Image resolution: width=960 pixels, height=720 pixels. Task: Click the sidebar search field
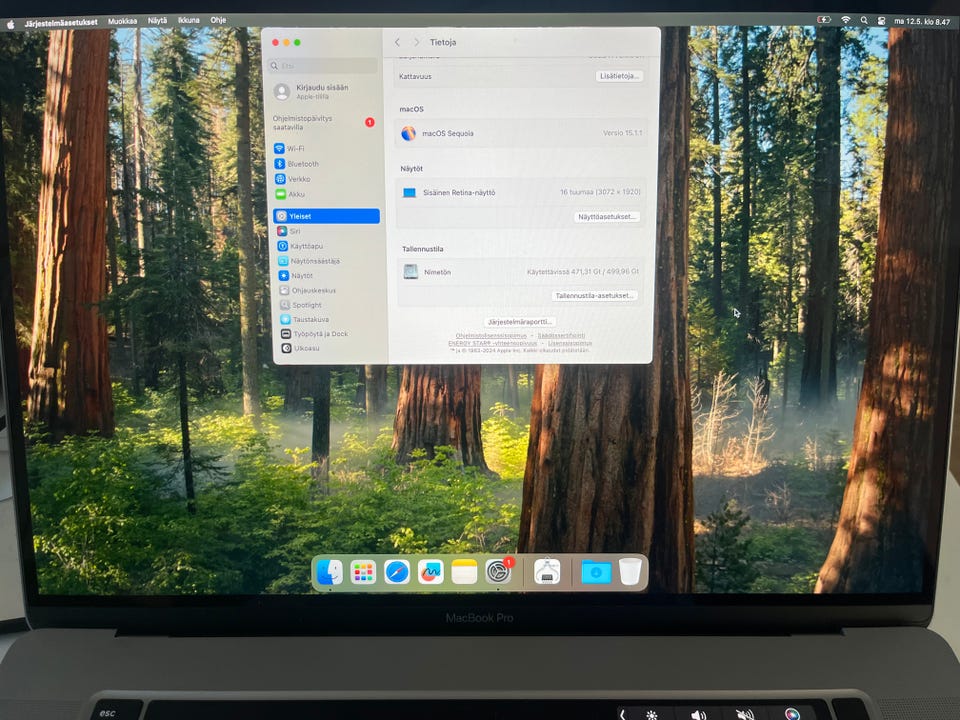click(x=323, y=66)
